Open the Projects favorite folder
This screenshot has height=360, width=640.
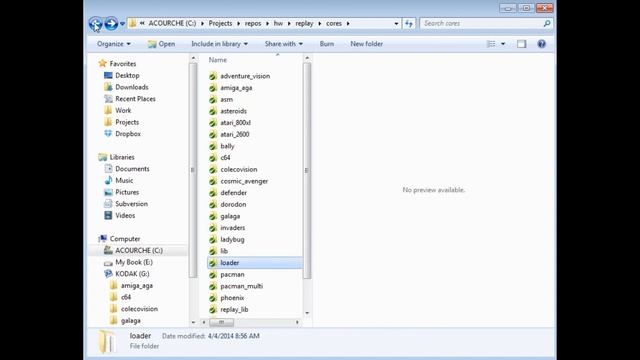(x=127, y=122)
